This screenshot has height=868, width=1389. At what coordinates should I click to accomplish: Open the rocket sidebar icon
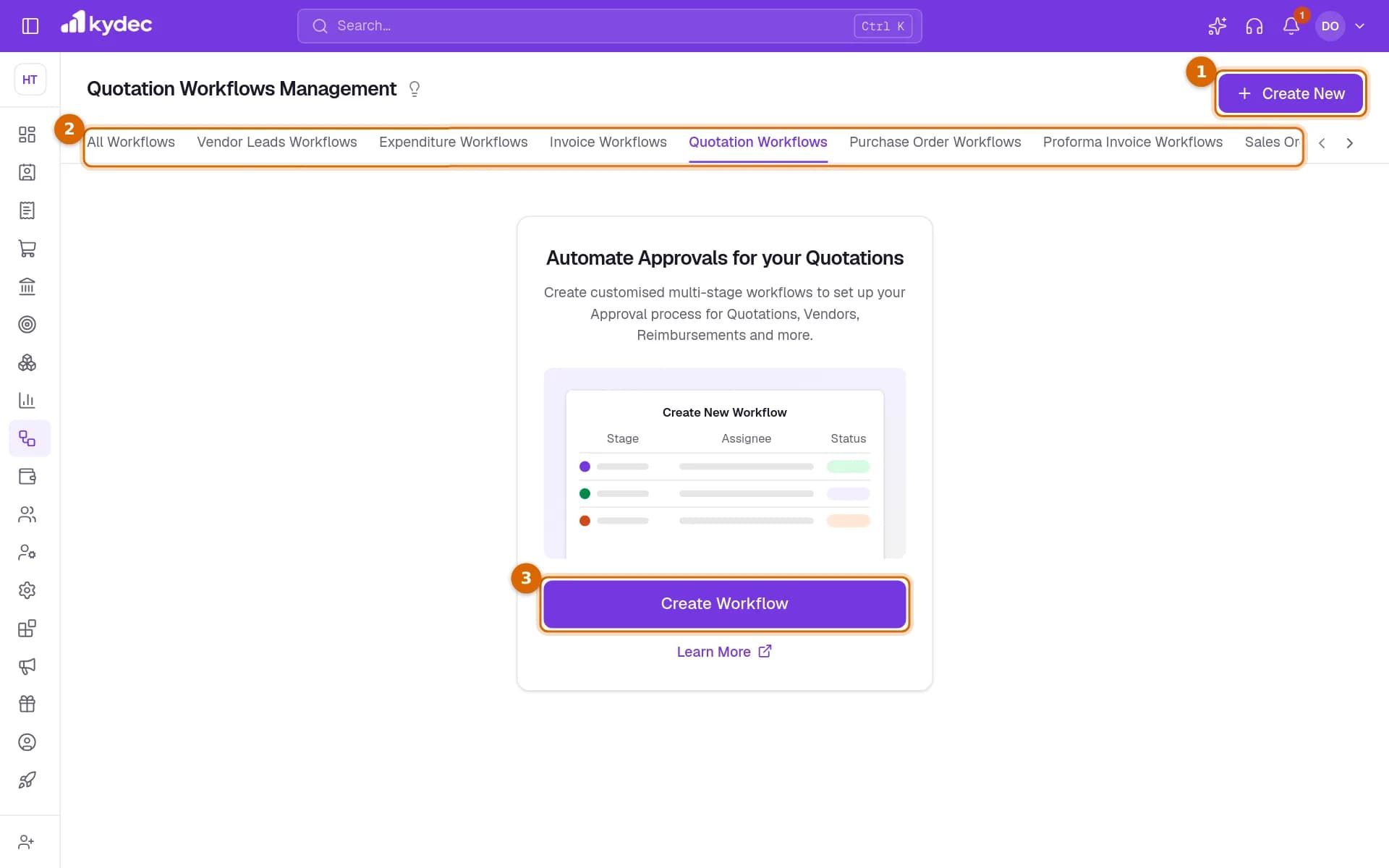(27, 780)
